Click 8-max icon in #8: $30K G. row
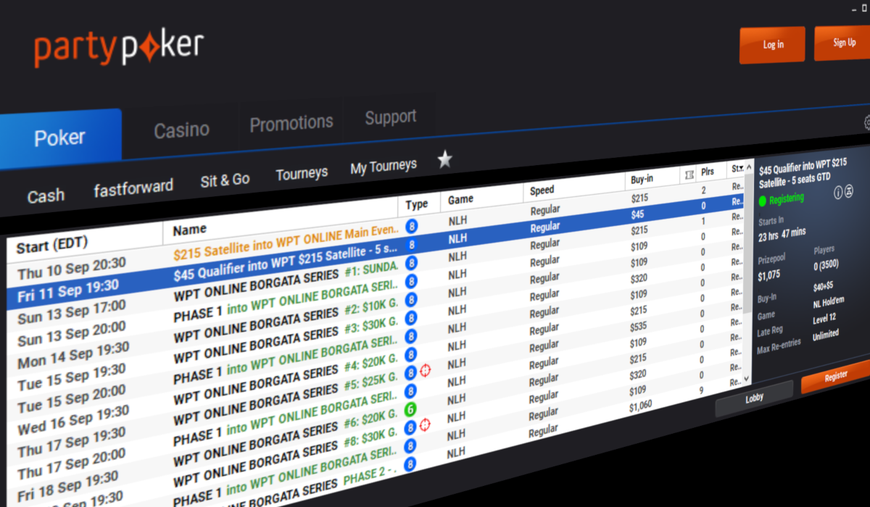The image size is (870, 507). [410, 428]
